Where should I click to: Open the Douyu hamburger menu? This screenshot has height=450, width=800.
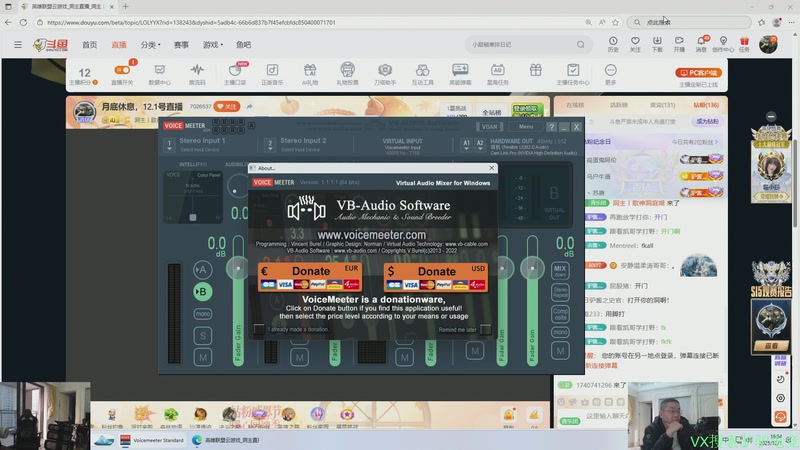tap(18, 45)
